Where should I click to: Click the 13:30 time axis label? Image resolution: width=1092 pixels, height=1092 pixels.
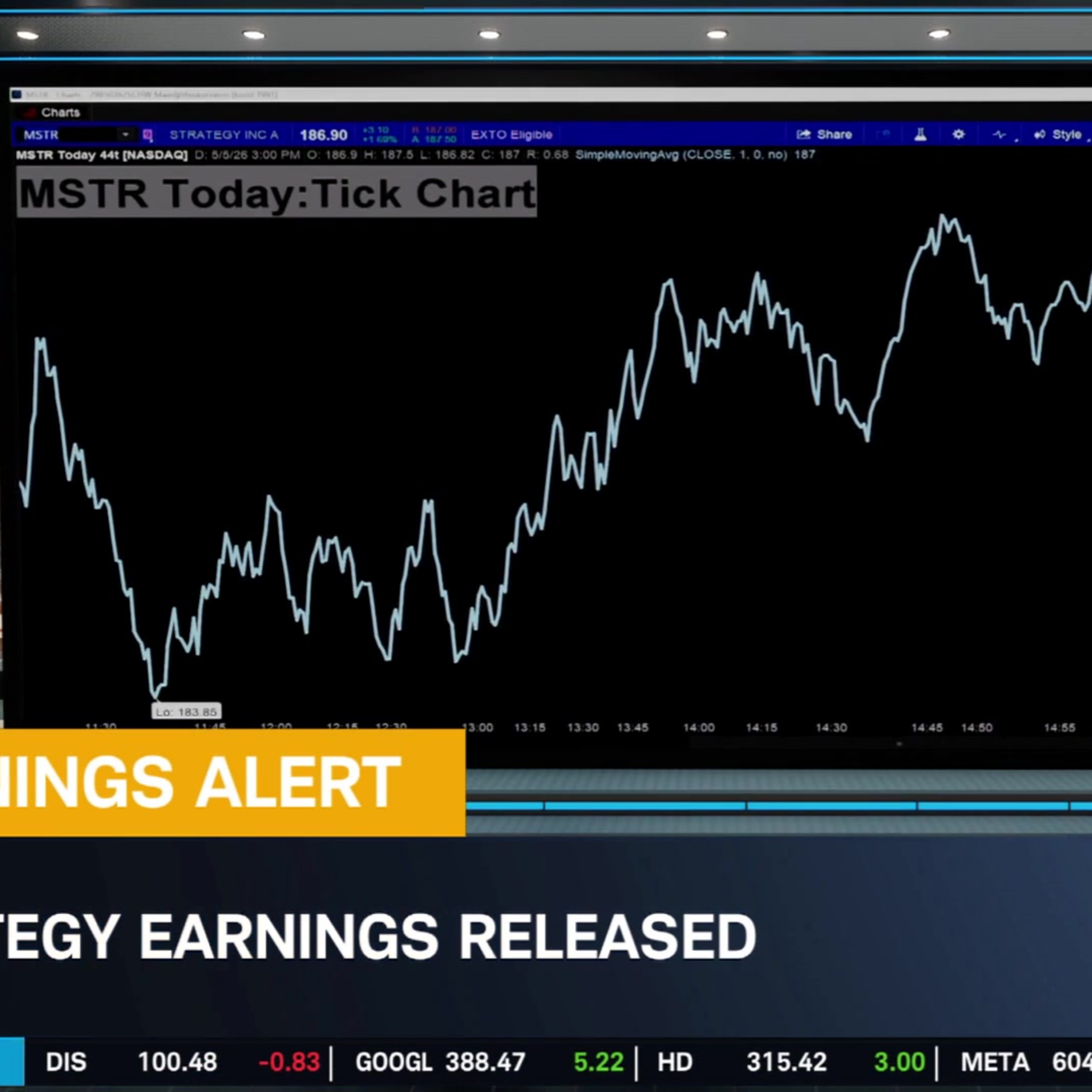coord(583,727)
